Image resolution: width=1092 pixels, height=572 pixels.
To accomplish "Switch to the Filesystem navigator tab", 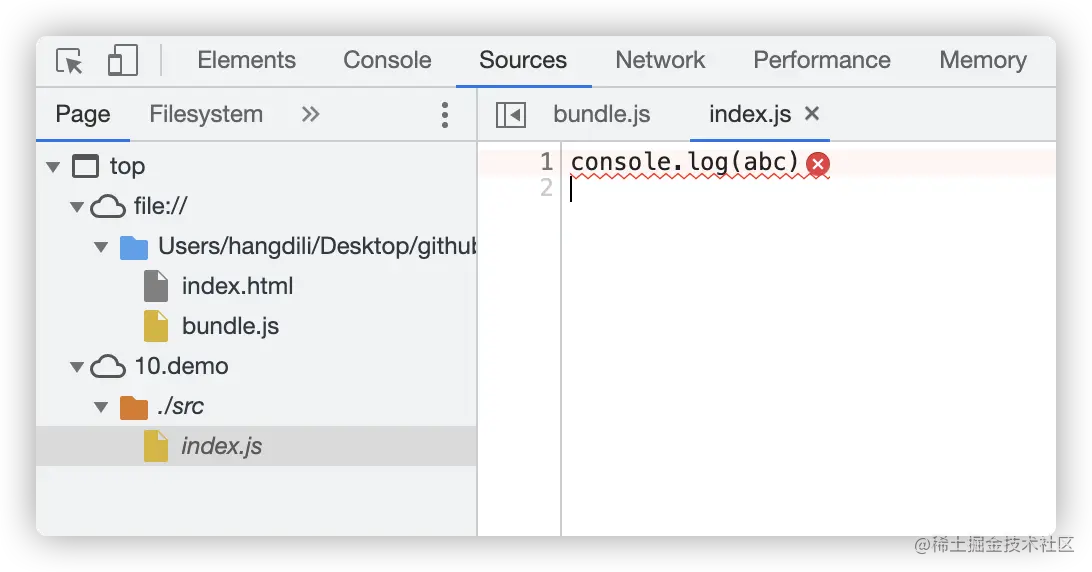I will coord(206,114).
